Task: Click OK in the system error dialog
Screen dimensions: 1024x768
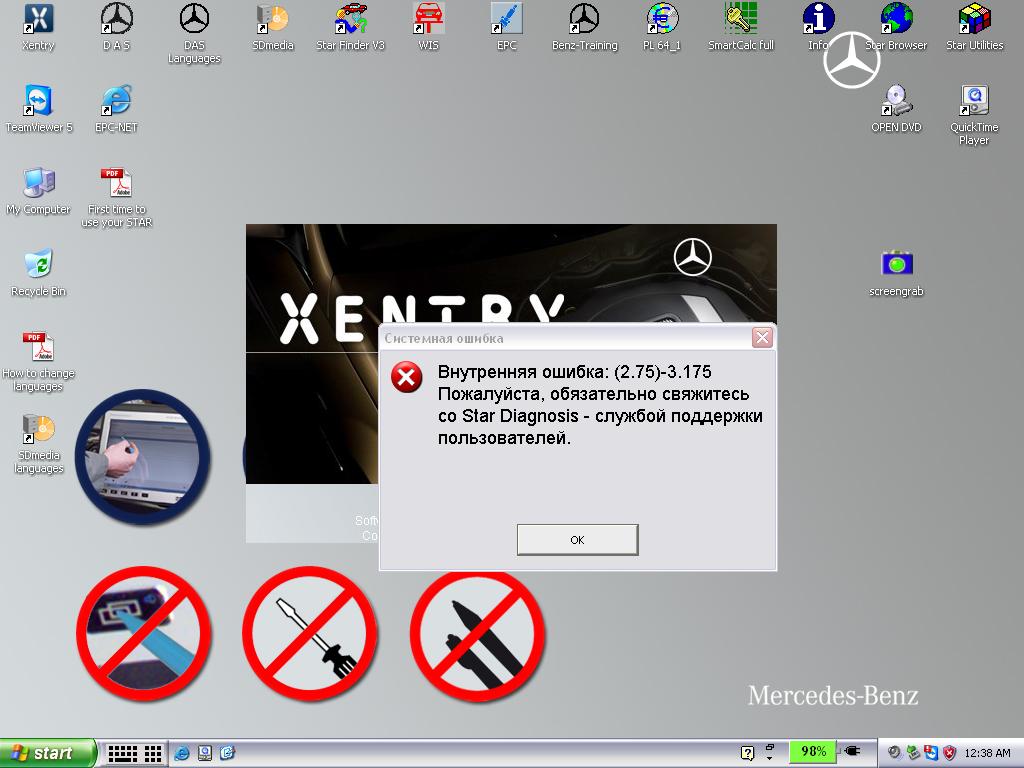Action: [577, 540]
